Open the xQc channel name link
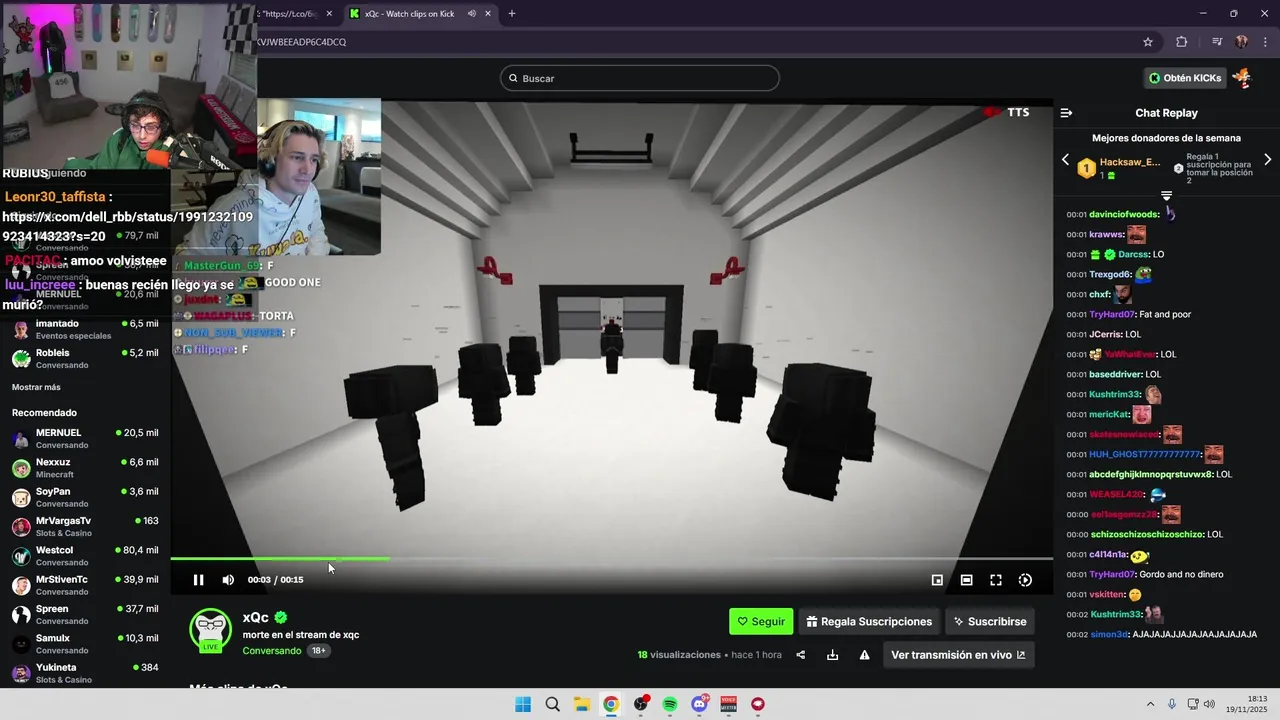Screen dimensions: 1280x720 coord(255,617)
